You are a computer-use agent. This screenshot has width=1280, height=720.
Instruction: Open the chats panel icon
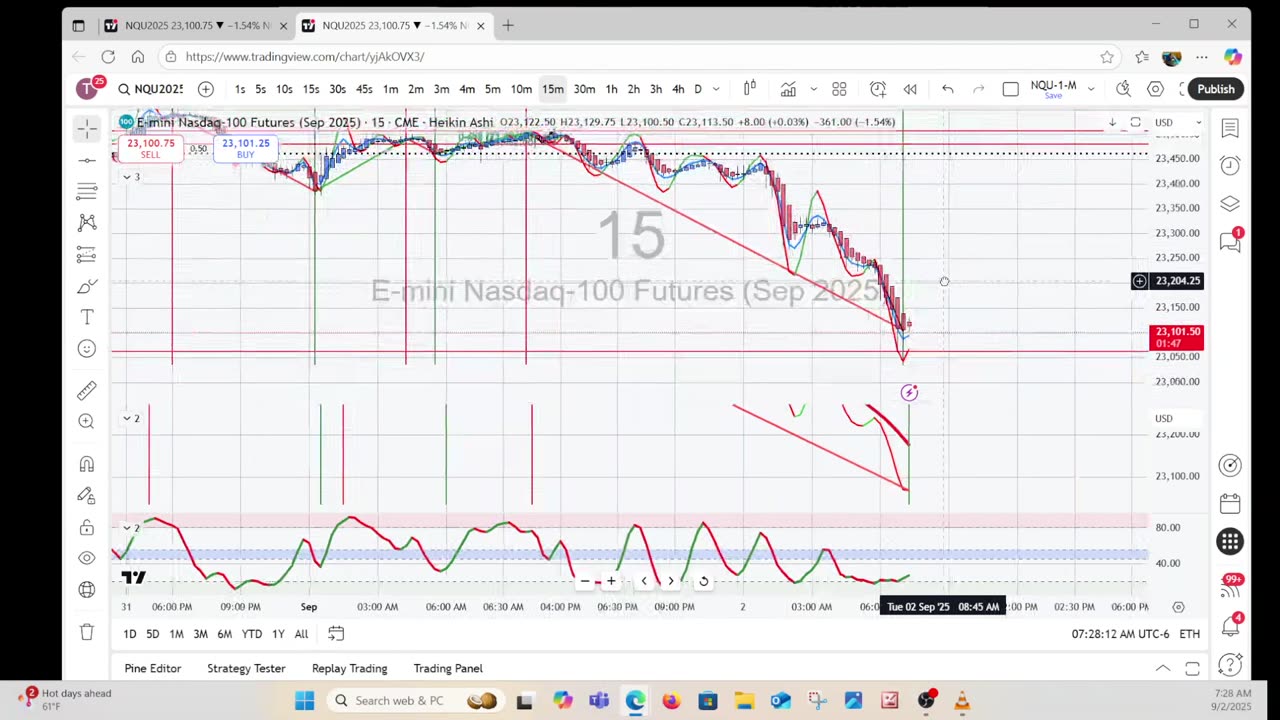click(1230, 241)
